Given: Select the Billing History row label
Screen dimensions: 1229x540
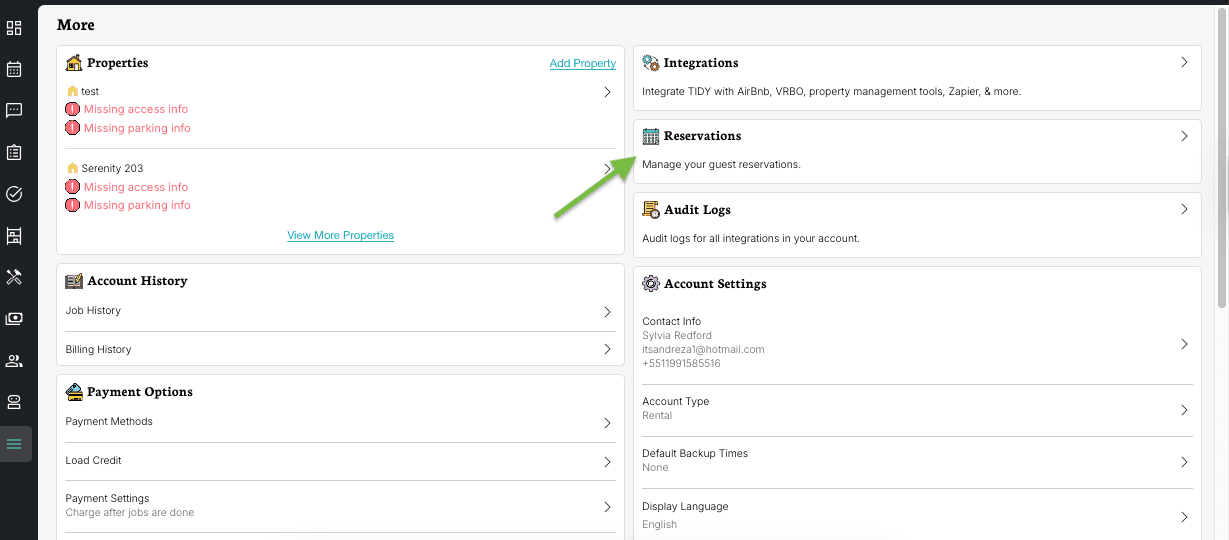Looking at the screenshot, I should [98, 349].
